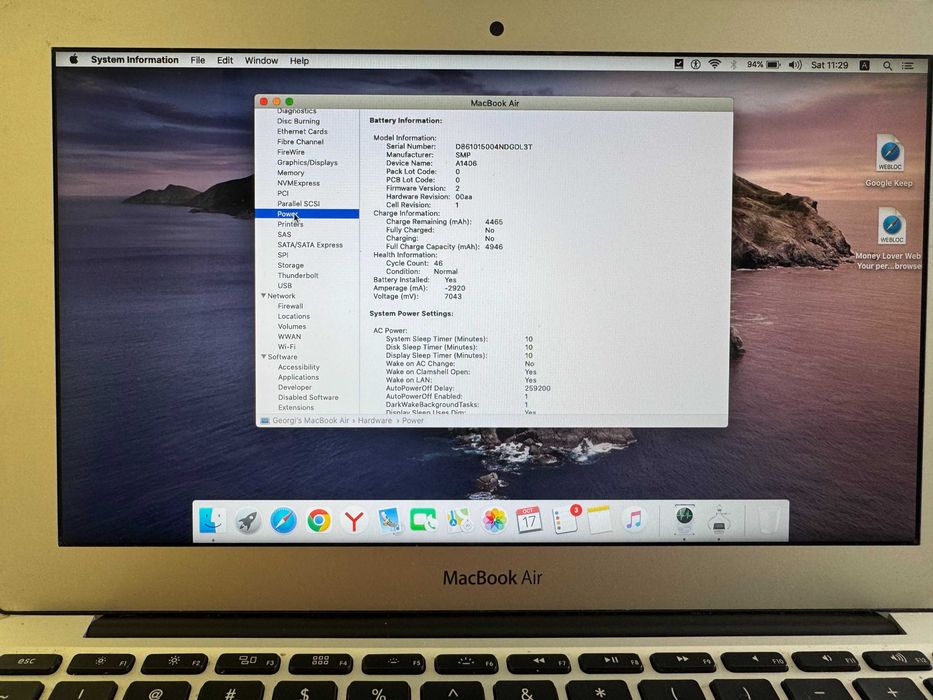Select Storage in the sidebar

click(x=290, y=265)
